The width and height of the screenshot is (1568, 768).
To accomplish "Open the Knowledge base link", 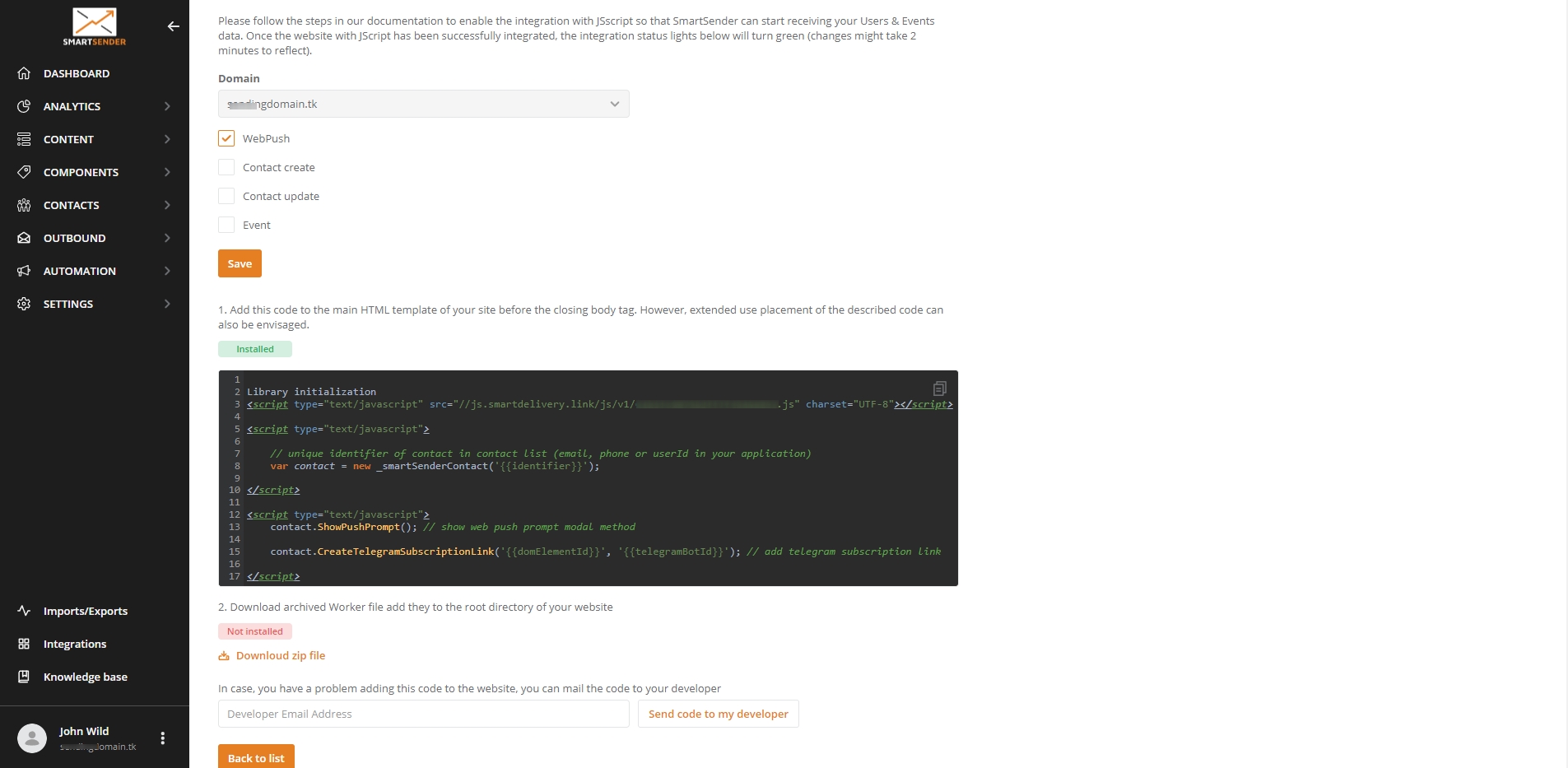I will 85,677.
